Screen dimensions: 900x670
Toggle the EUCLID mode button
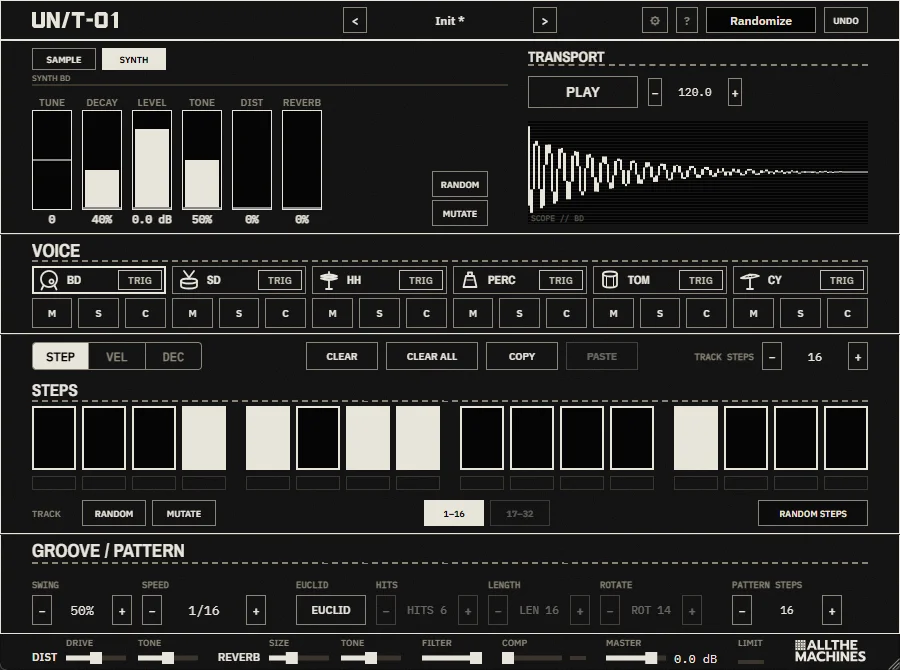pyautogui.click(x=331, y=610)
